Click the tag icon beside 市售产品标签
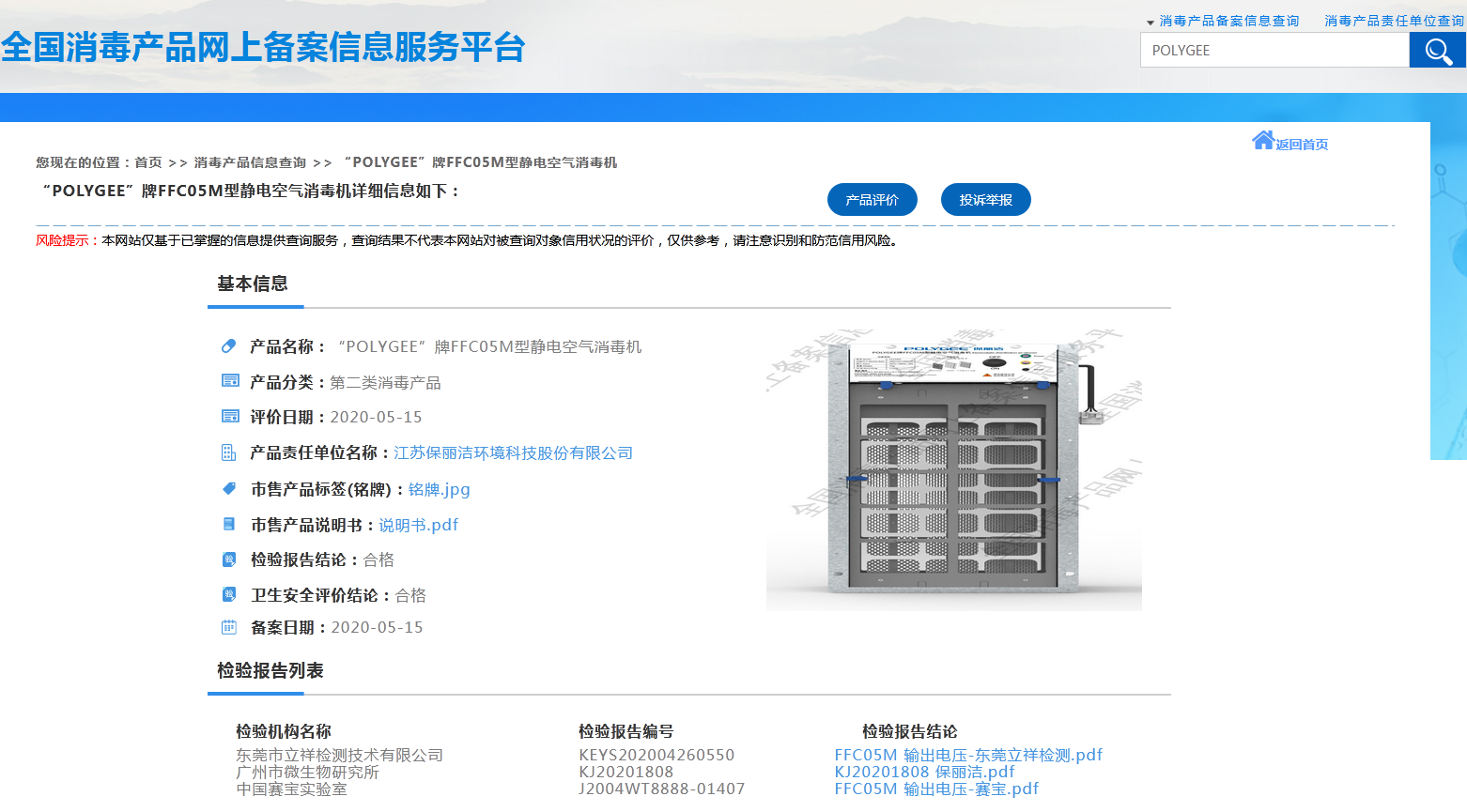This screenshot has width=1467, height=812. coord(228,488)
